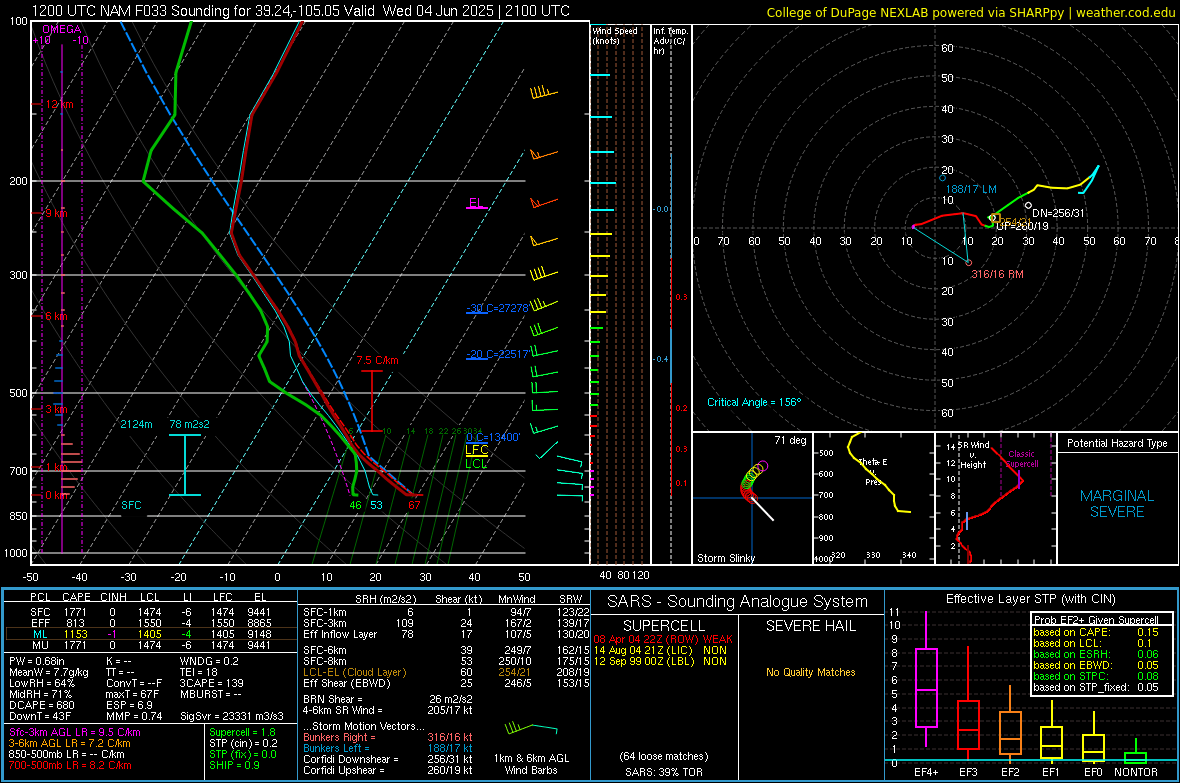Select the Wind Speed (knots) panel header
This screenshot has width=1180, height=783.
[x=615, y=35]
